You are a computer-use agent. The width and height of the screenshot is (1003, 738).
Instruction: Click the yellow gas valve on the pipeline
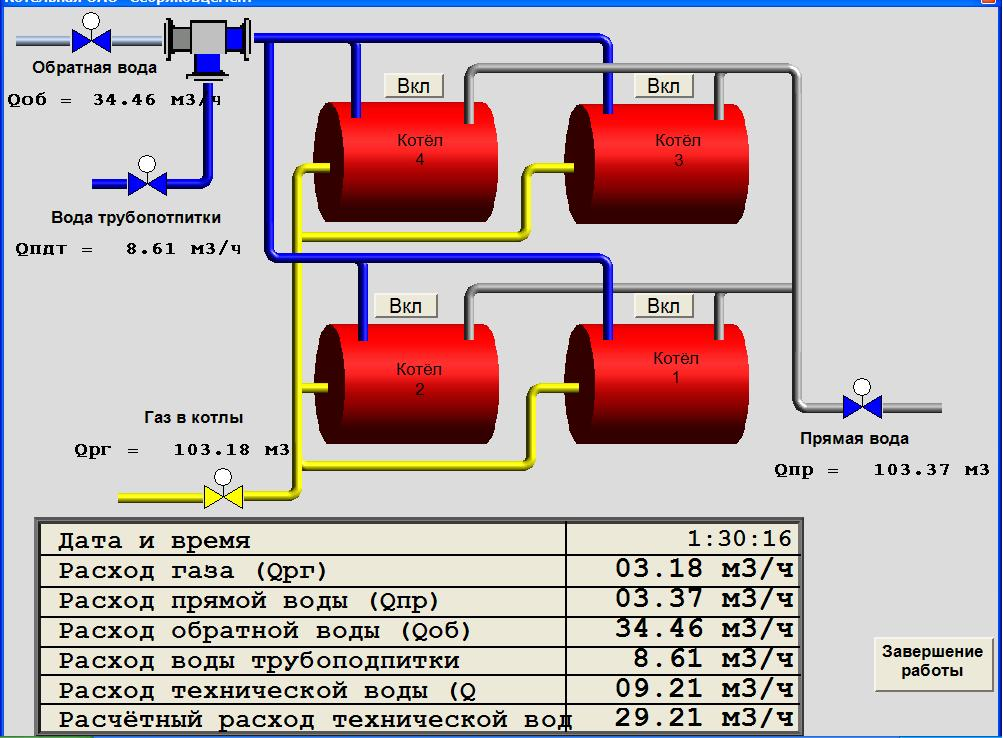pos(223,496)
